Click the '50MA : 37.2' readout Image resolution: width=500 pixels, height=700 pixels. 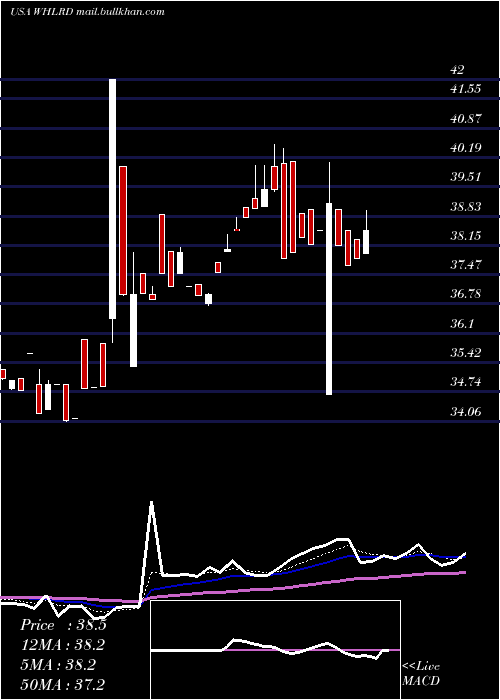63,684
